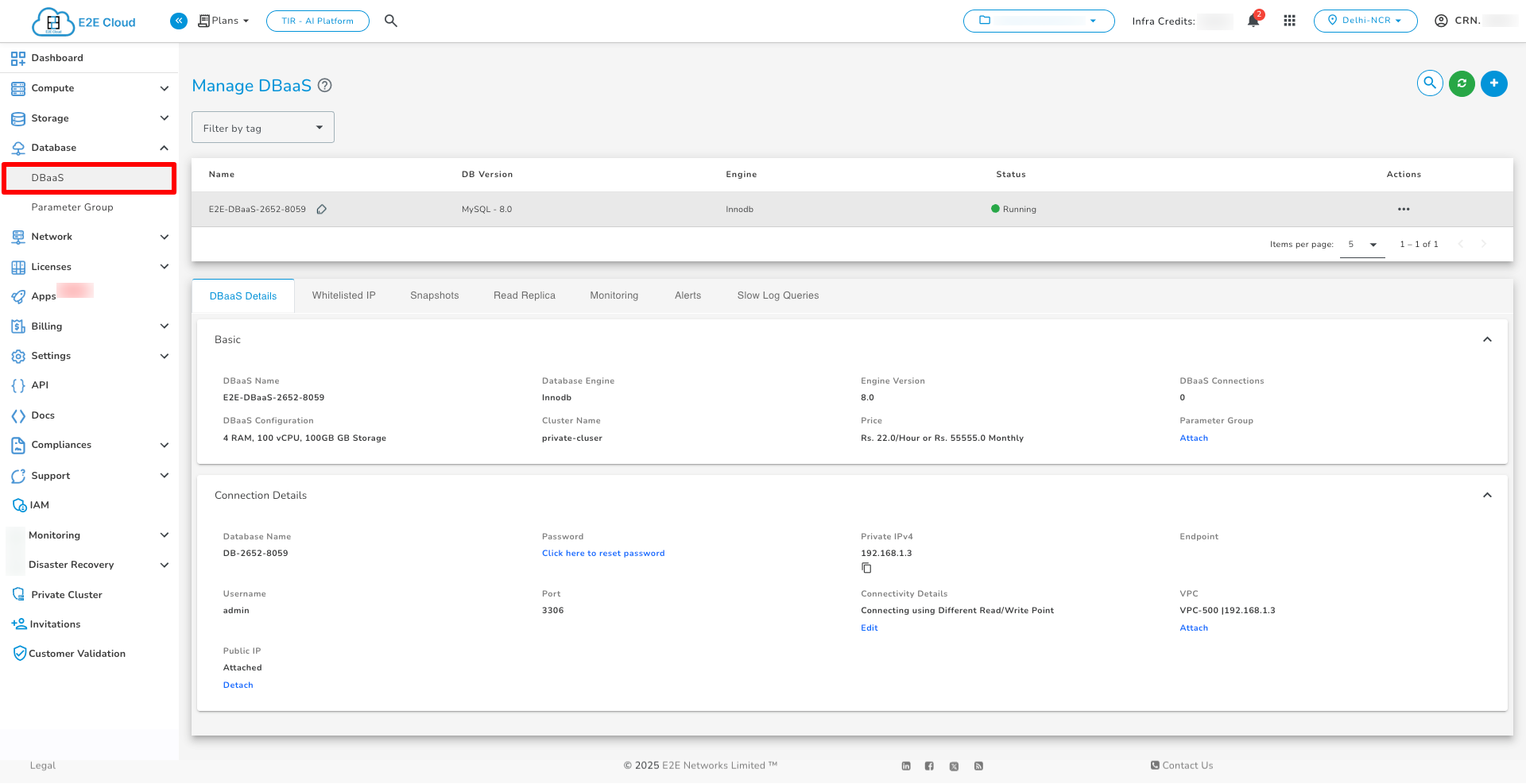1526x784 pixels.
Task: Click the TIR - AI Platform button
Action: point(317,21)
